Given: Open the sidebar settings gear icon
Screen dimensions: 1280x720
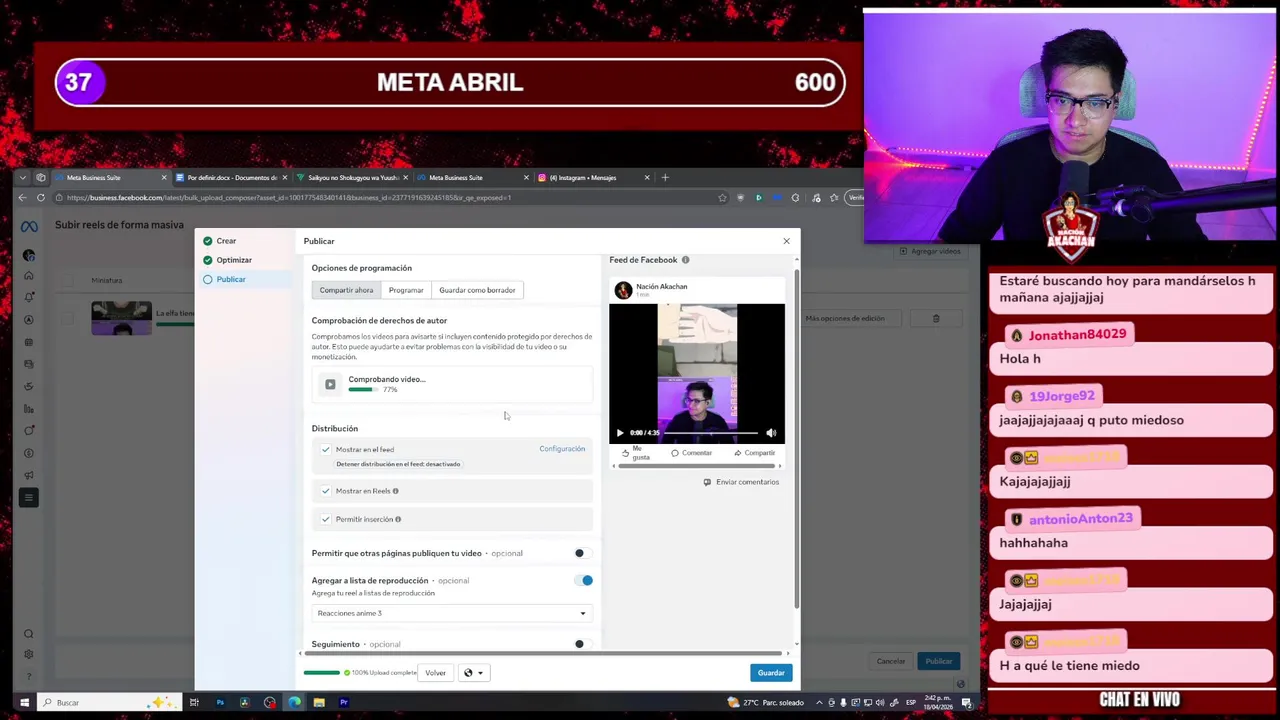Looking at the screenshot, I should click(x=29, y=654).
